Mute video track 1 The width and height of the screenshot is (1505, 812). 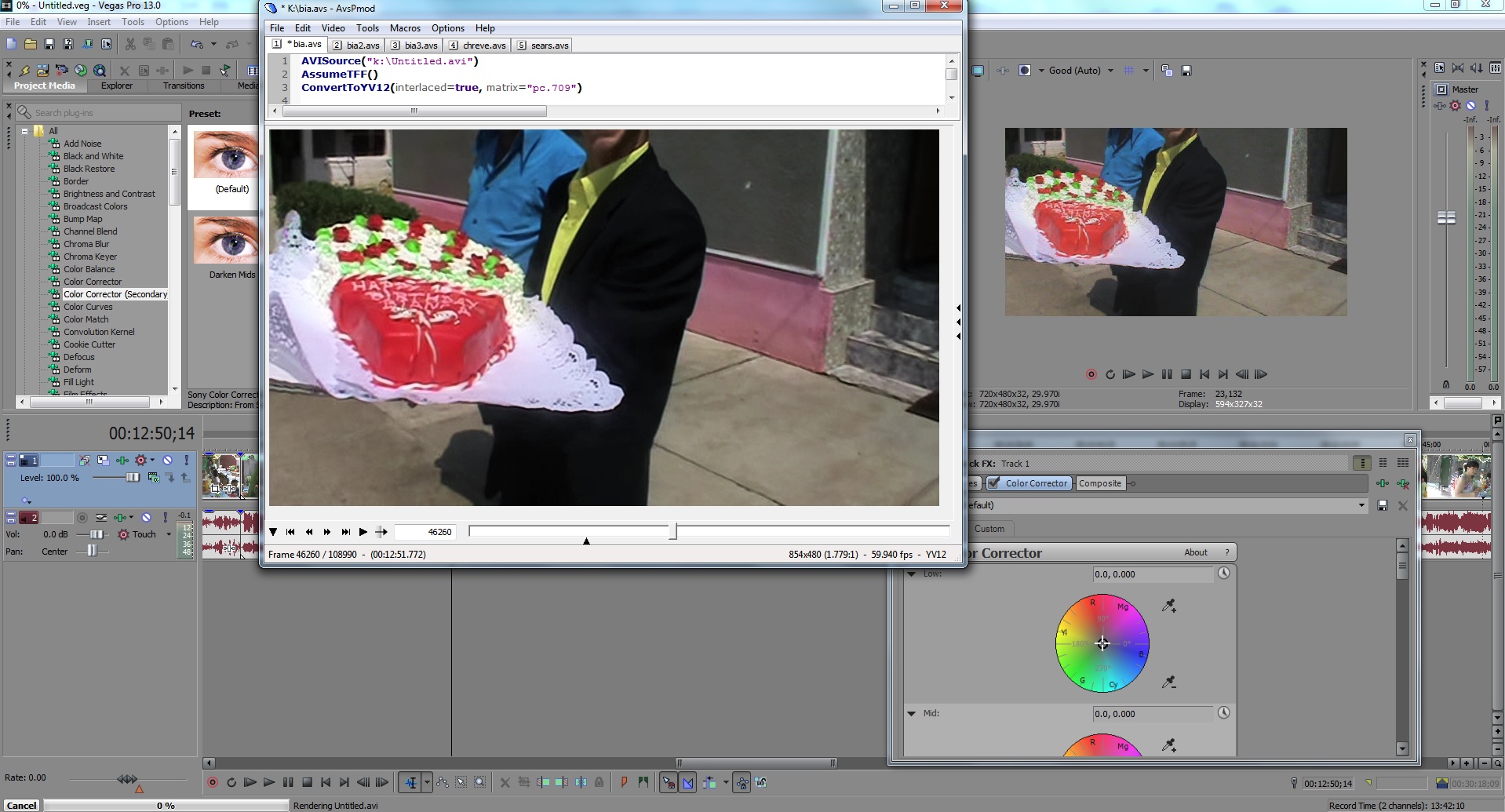coord(167,461)
